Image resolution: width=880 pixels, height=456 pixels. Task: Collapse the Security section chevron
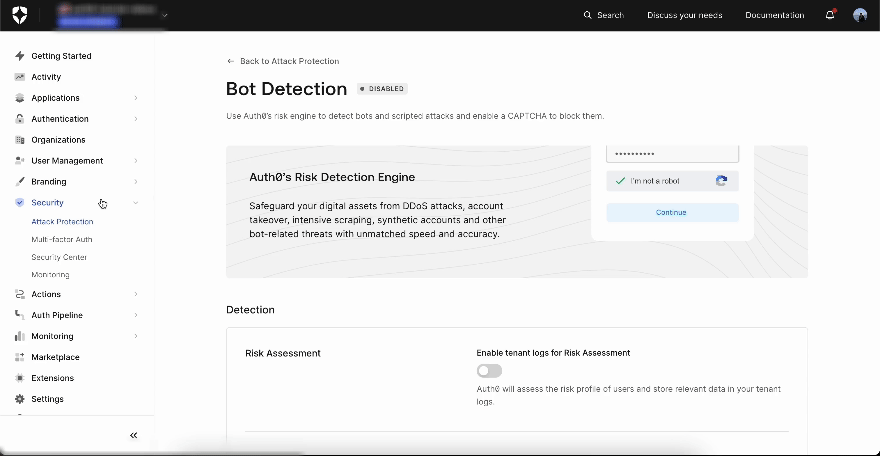tap(136, 202)
